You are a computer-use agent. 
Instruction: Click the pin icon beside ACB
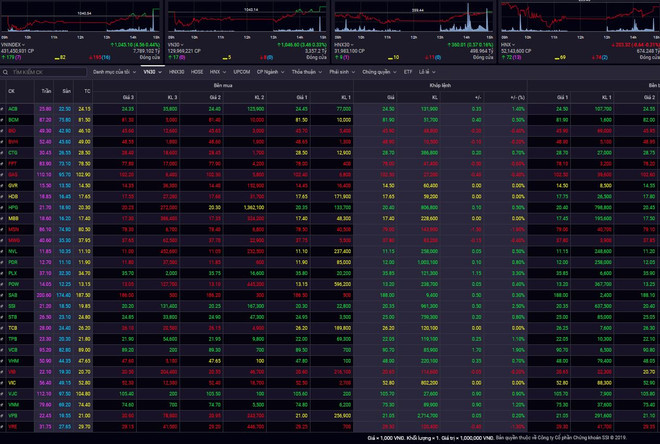[3, 108]
